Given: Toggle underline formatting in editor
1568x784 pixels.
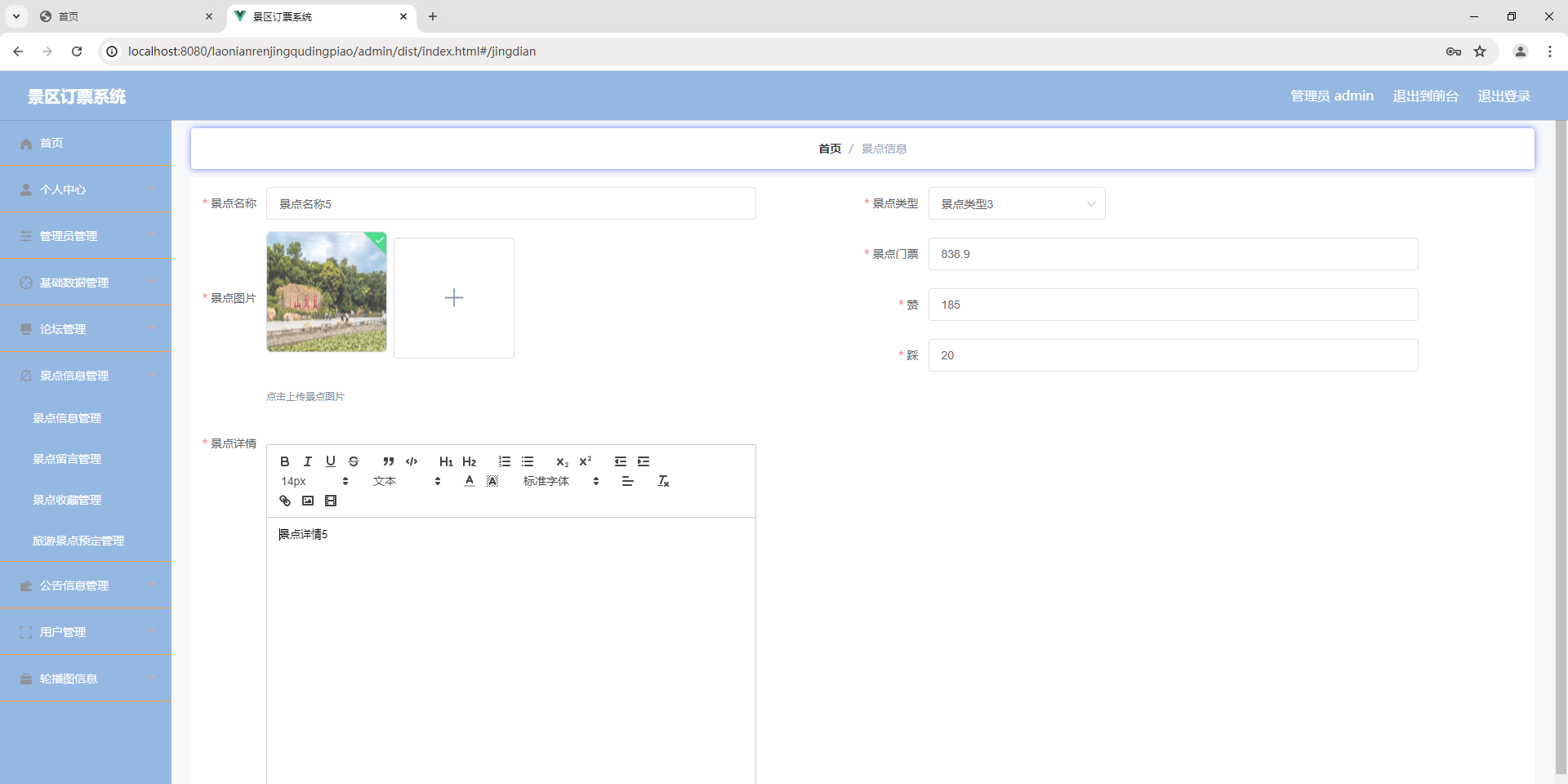Looking at the screenshot, I should pyautogui.click(x=331, y=461).
